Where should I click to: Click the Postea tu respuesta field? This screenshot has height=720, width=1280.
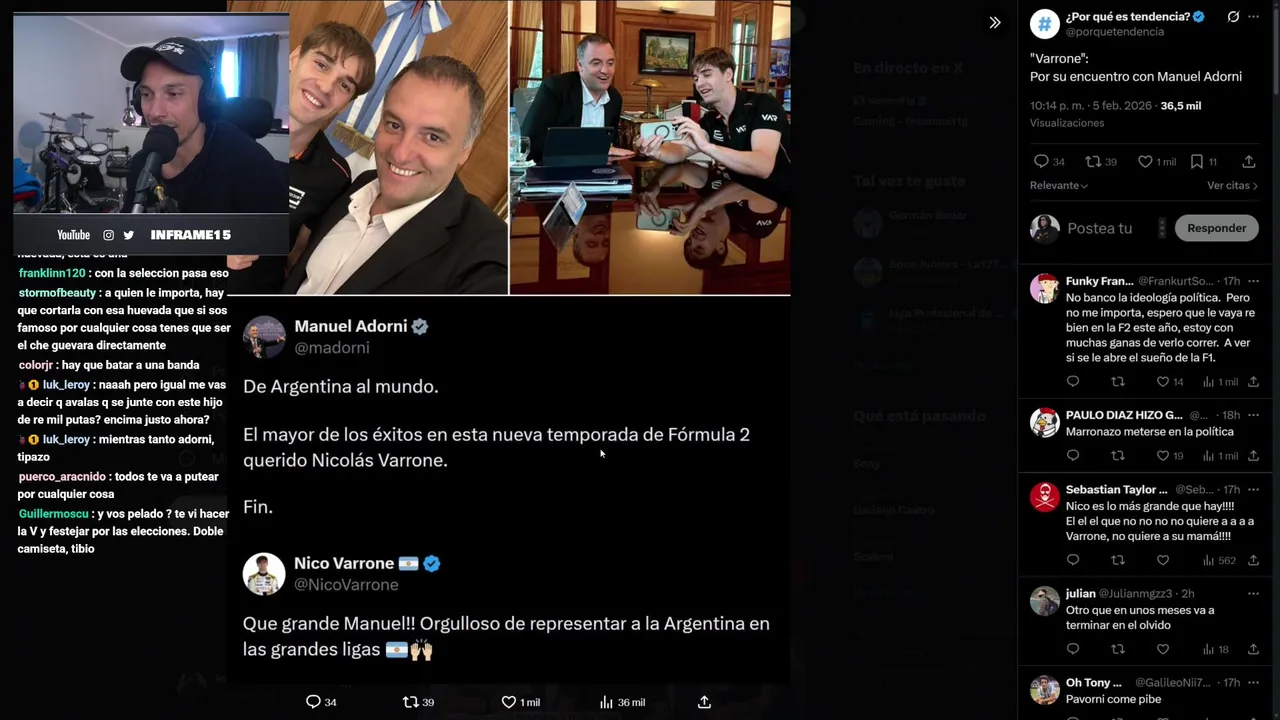point(1100,228)
